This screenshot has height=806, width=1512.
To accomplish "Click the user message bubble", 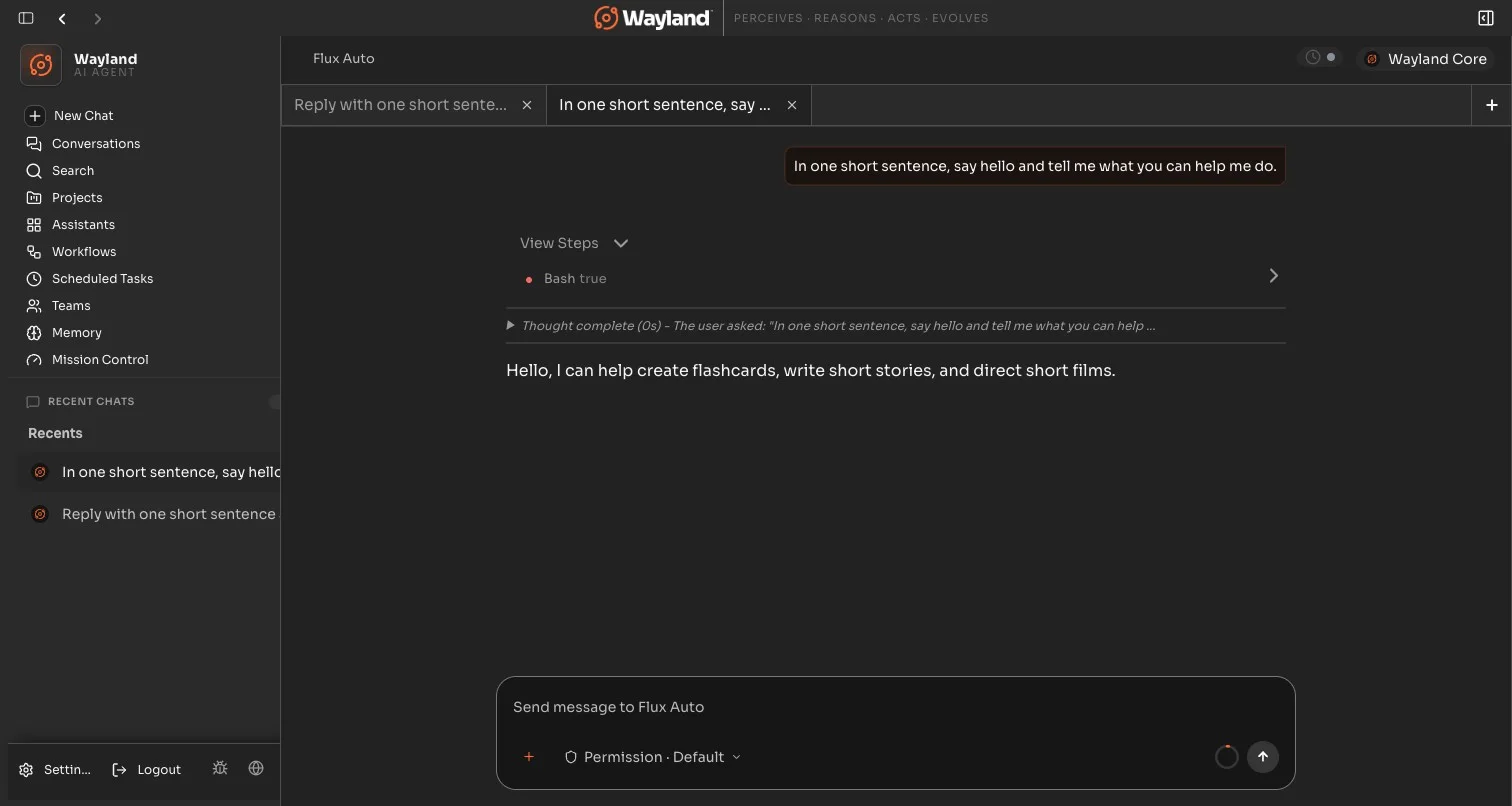I will [1035, 166].
